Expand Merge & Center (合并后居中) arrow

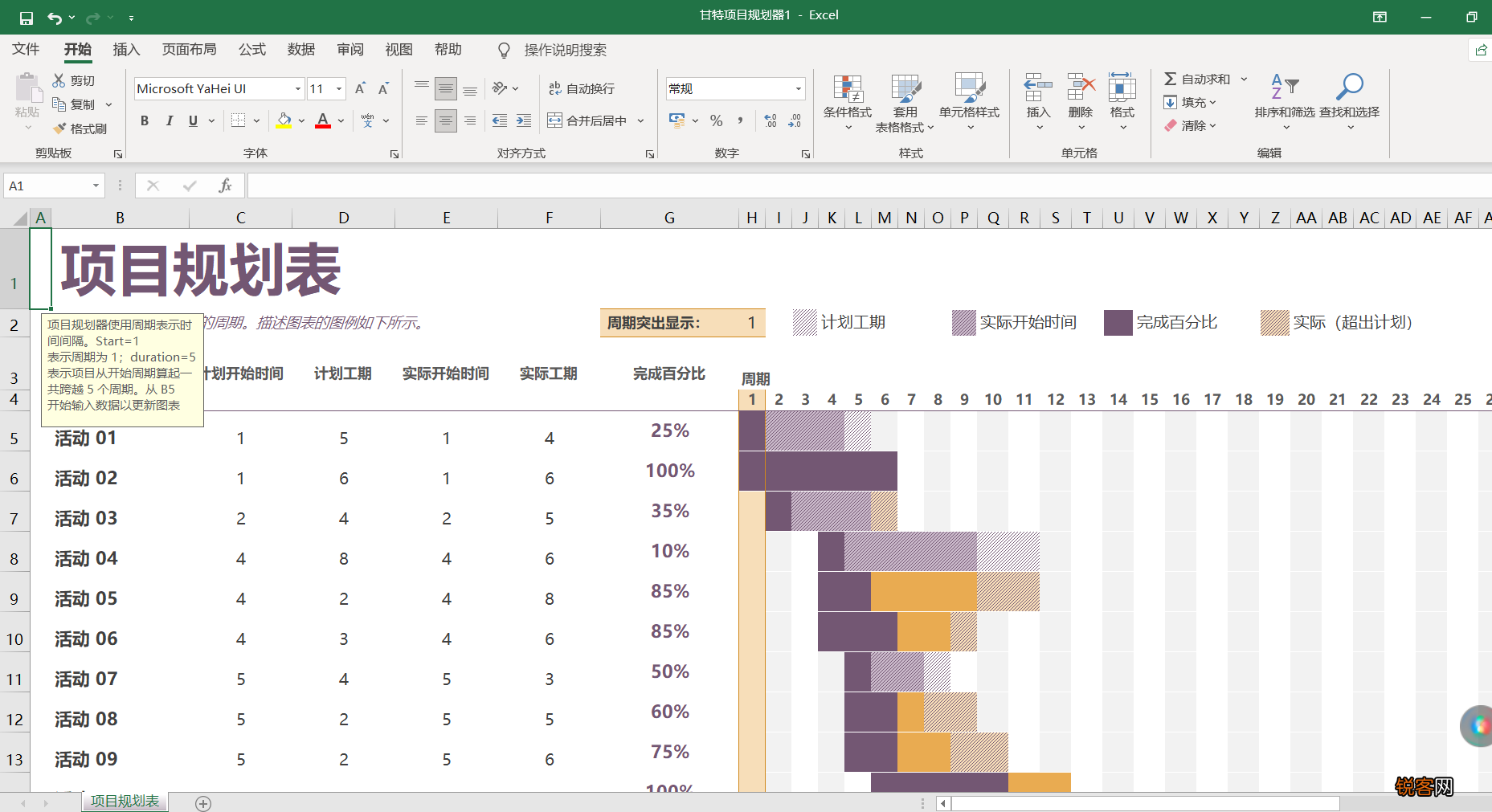click(641, 120)
